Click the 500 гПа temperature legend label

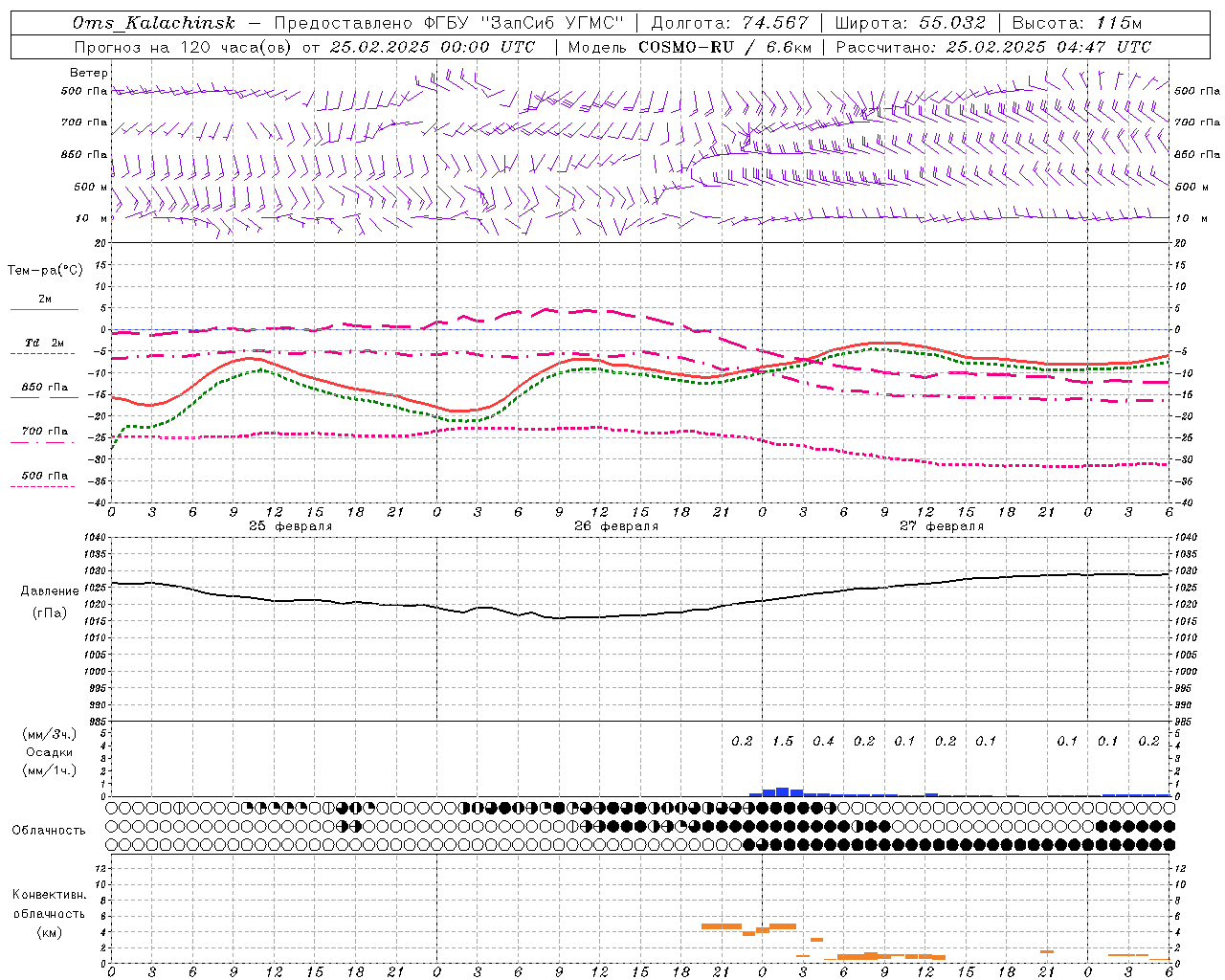[x=45, y=476]
